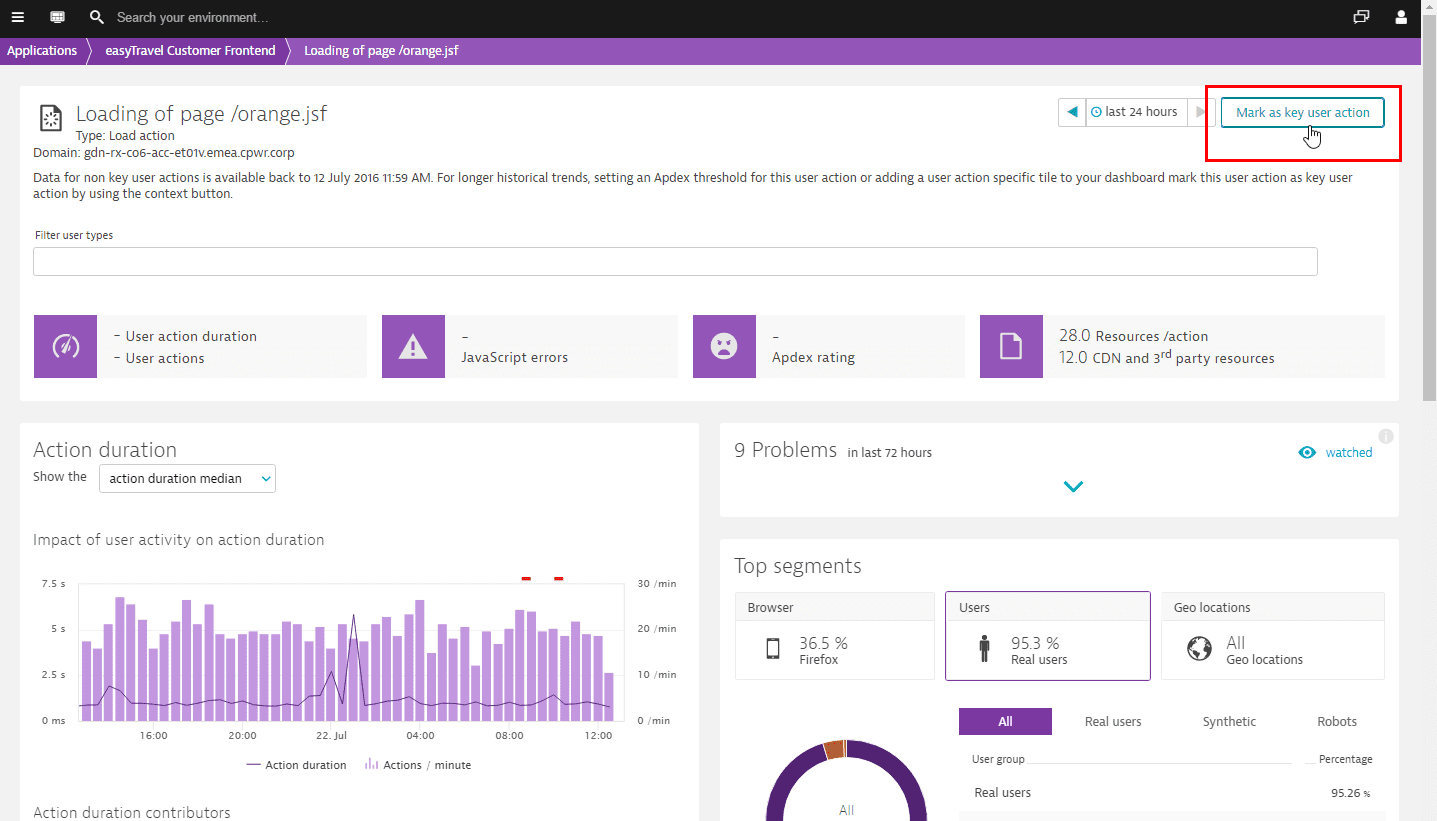Navigate to Applications breadcrumb
This screenshot has height=821, width=1437.
[x=42, y=51]
